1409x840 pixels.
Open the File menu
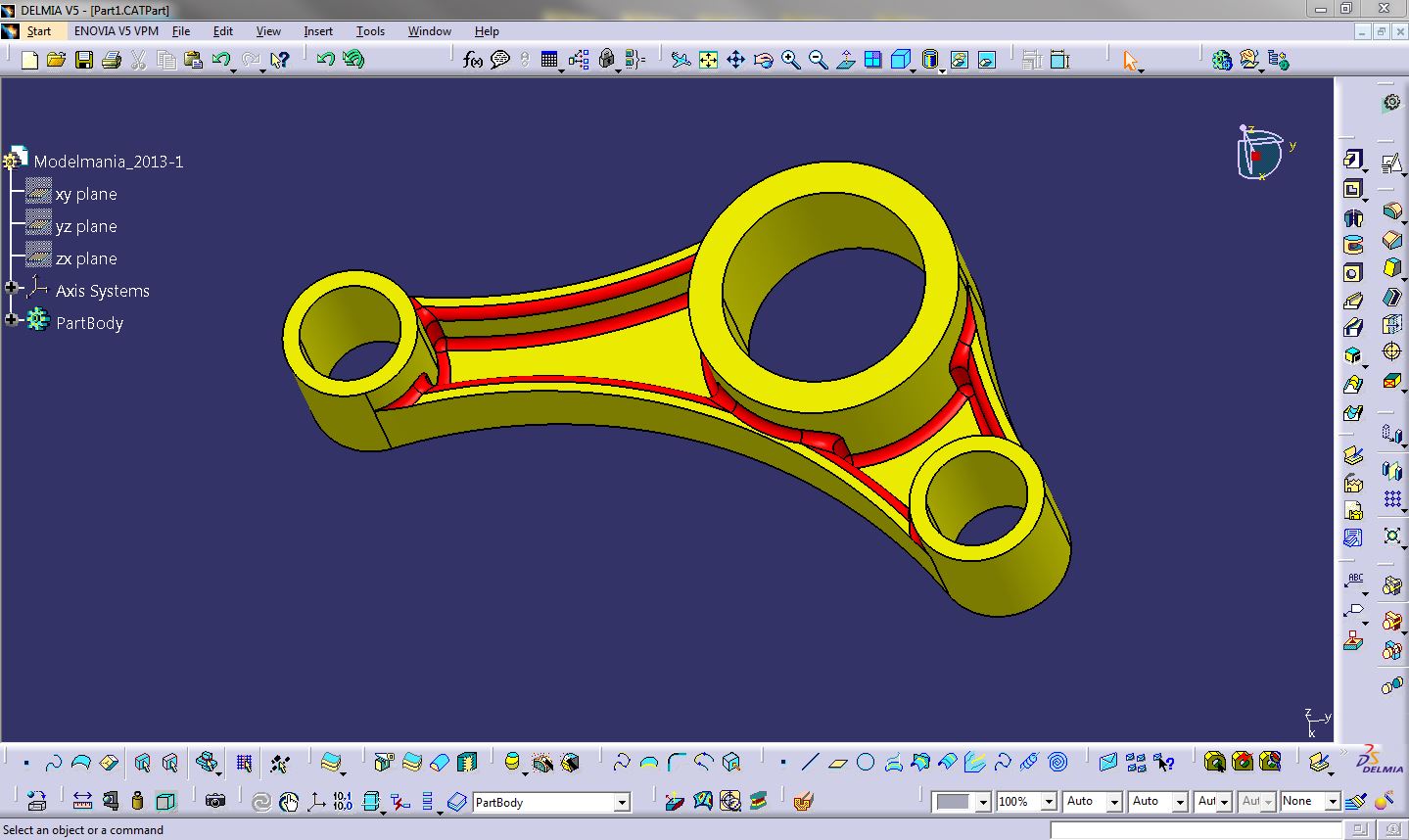click(181, 30)
